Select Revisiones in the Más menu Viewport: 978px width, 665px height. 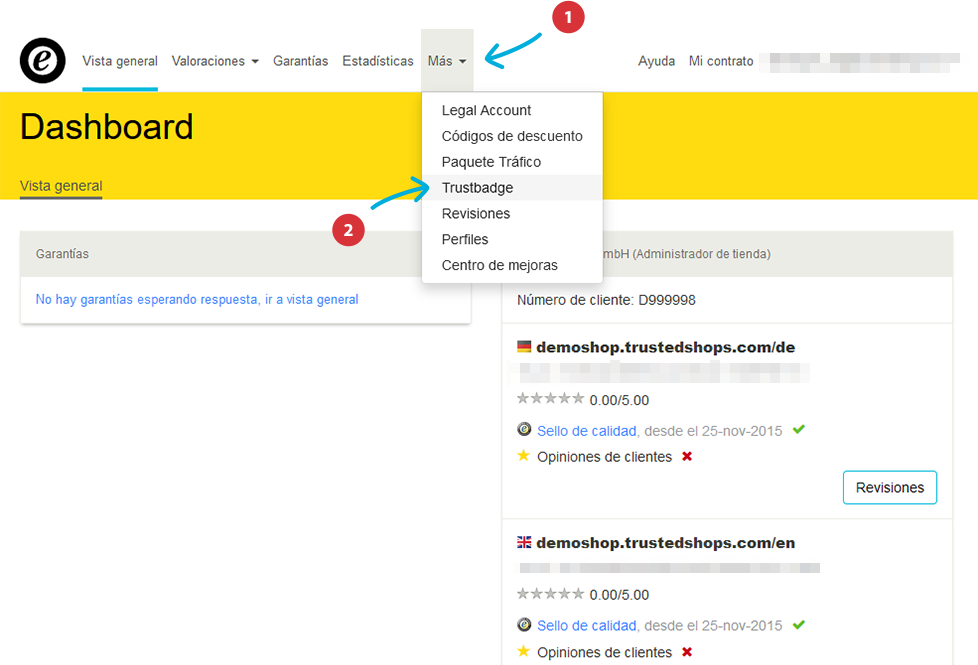coord(512,214)
